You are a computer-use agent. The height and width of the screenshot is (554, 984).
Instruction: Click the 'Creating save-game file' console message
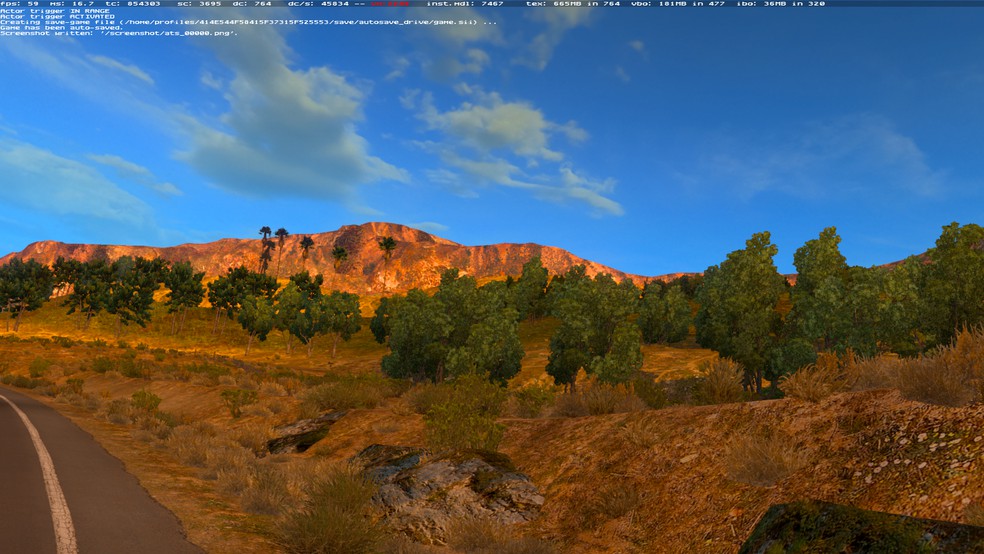coord(248,22)
